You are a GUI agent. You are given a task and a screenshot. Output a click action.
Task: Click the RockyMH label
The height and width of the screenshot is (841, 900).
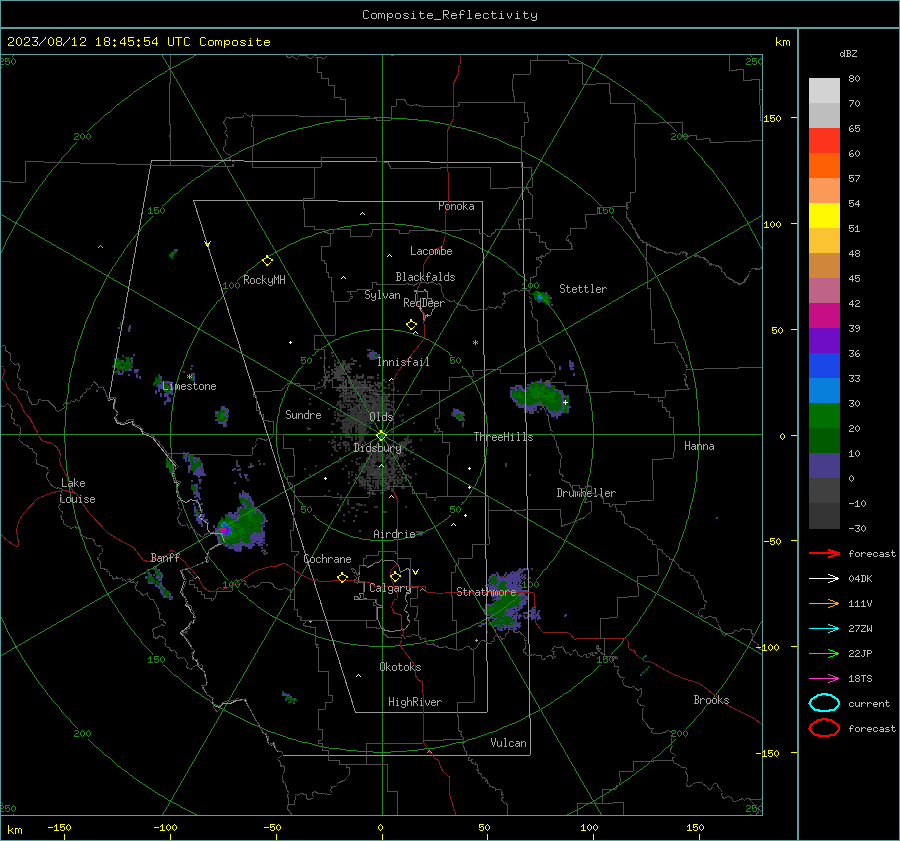tap(264, 280)
